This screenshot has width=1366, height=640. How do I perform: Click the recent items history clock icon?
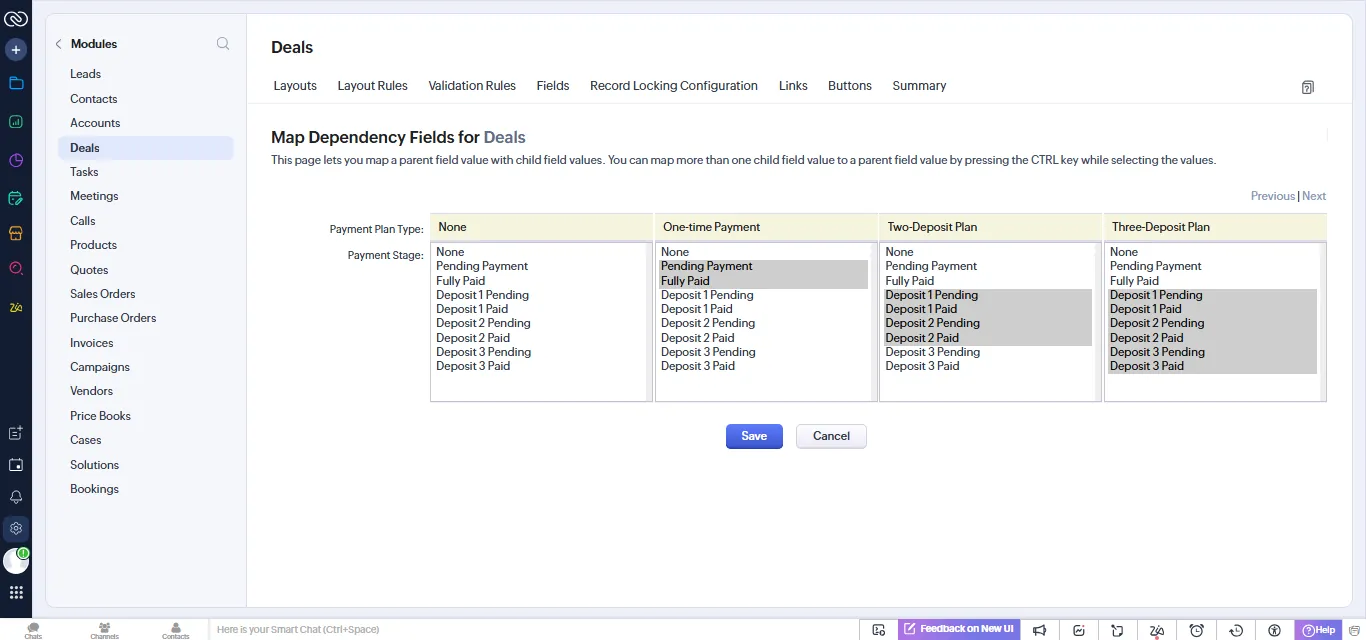click(1236, 630)
